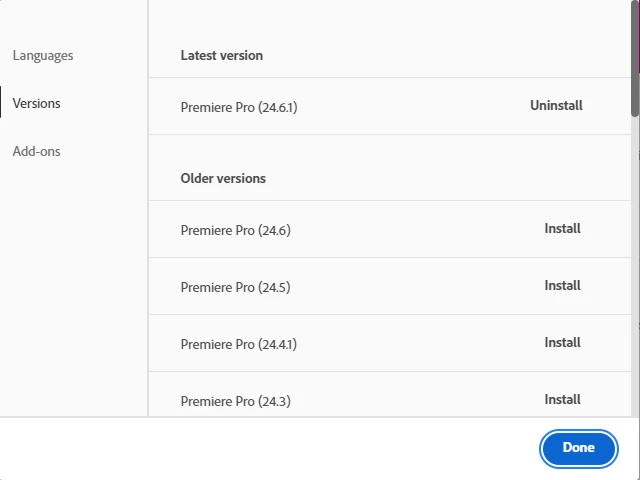The width and height of the screenshot is (640, 480).
Task: Install Premiere Pro version 24.3
Action: click(562, 399)
